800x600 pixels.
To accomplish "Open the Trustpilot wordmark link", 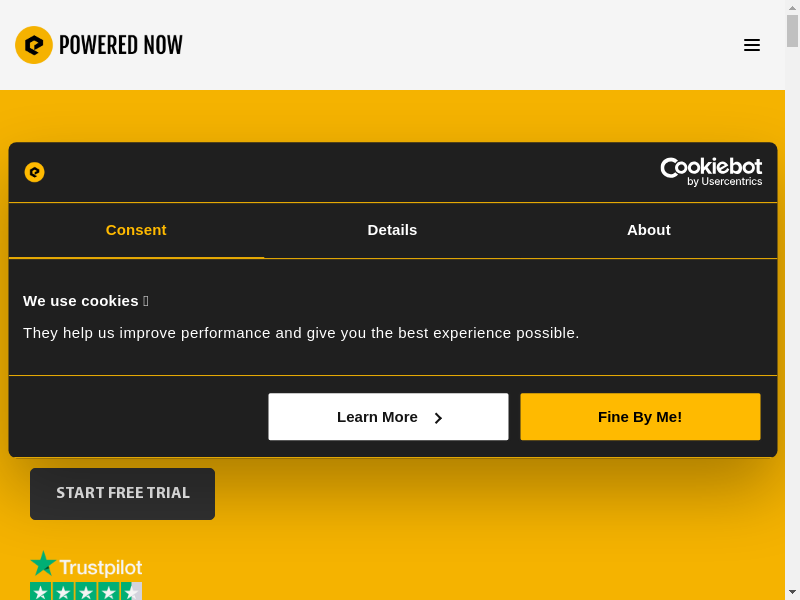I will (x=100, y=568).
